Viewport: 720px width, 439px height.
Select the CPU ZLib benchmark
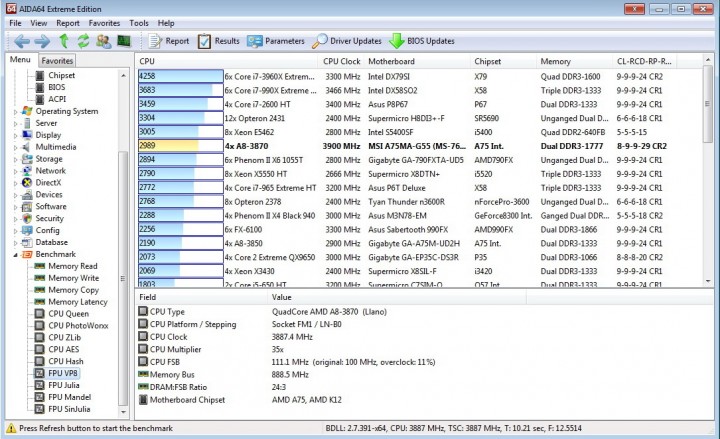pos(64,338)
